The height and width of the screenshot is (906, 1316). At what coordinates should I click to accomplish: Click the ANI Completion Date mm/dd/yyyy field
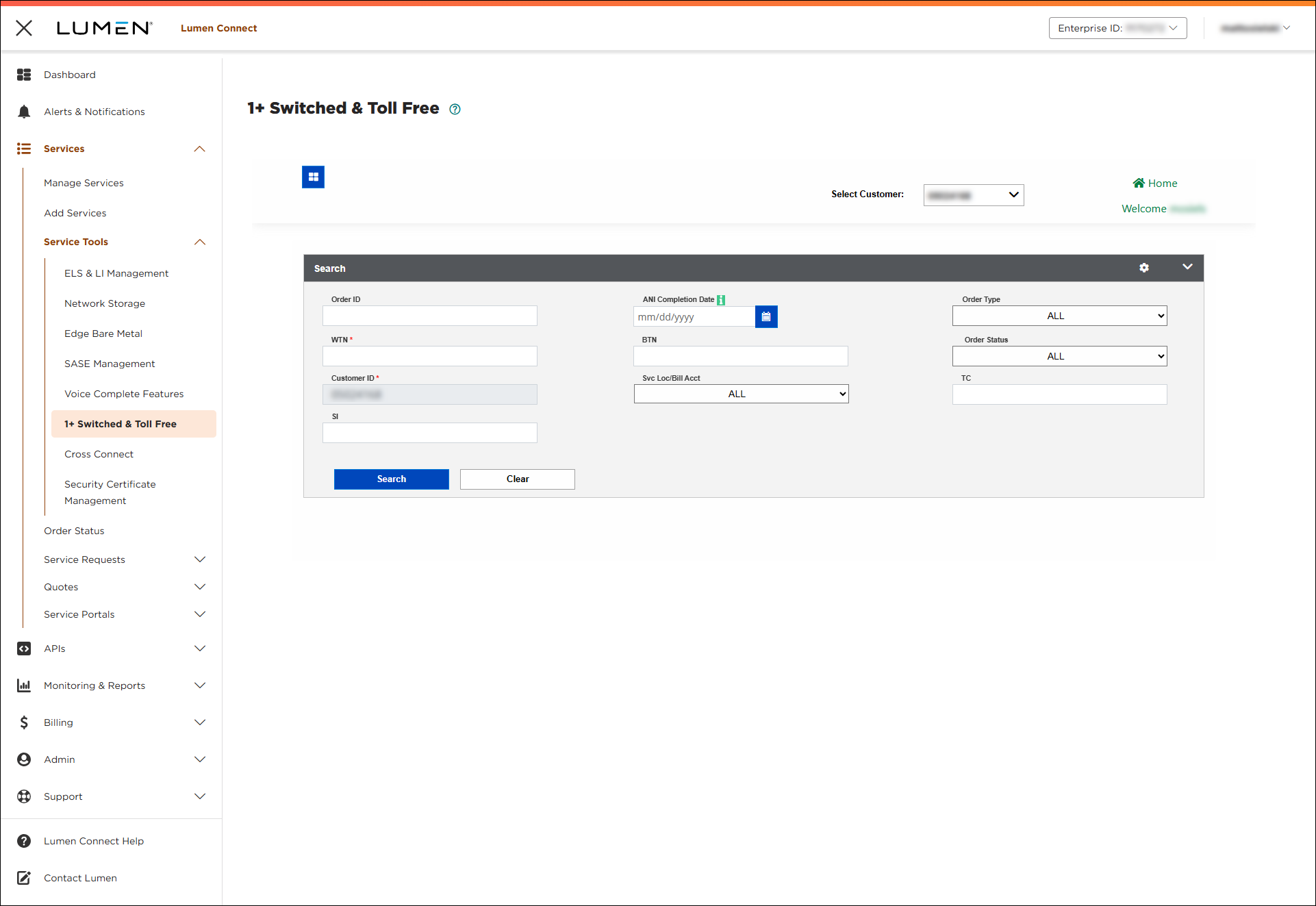pos(694,316)
